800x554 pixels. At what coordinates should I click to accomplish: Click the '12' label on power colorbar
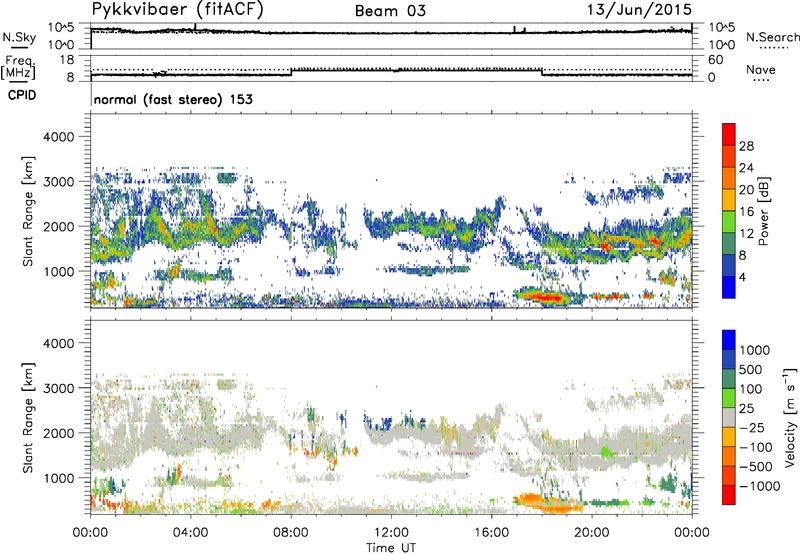[x=746, y=234]
